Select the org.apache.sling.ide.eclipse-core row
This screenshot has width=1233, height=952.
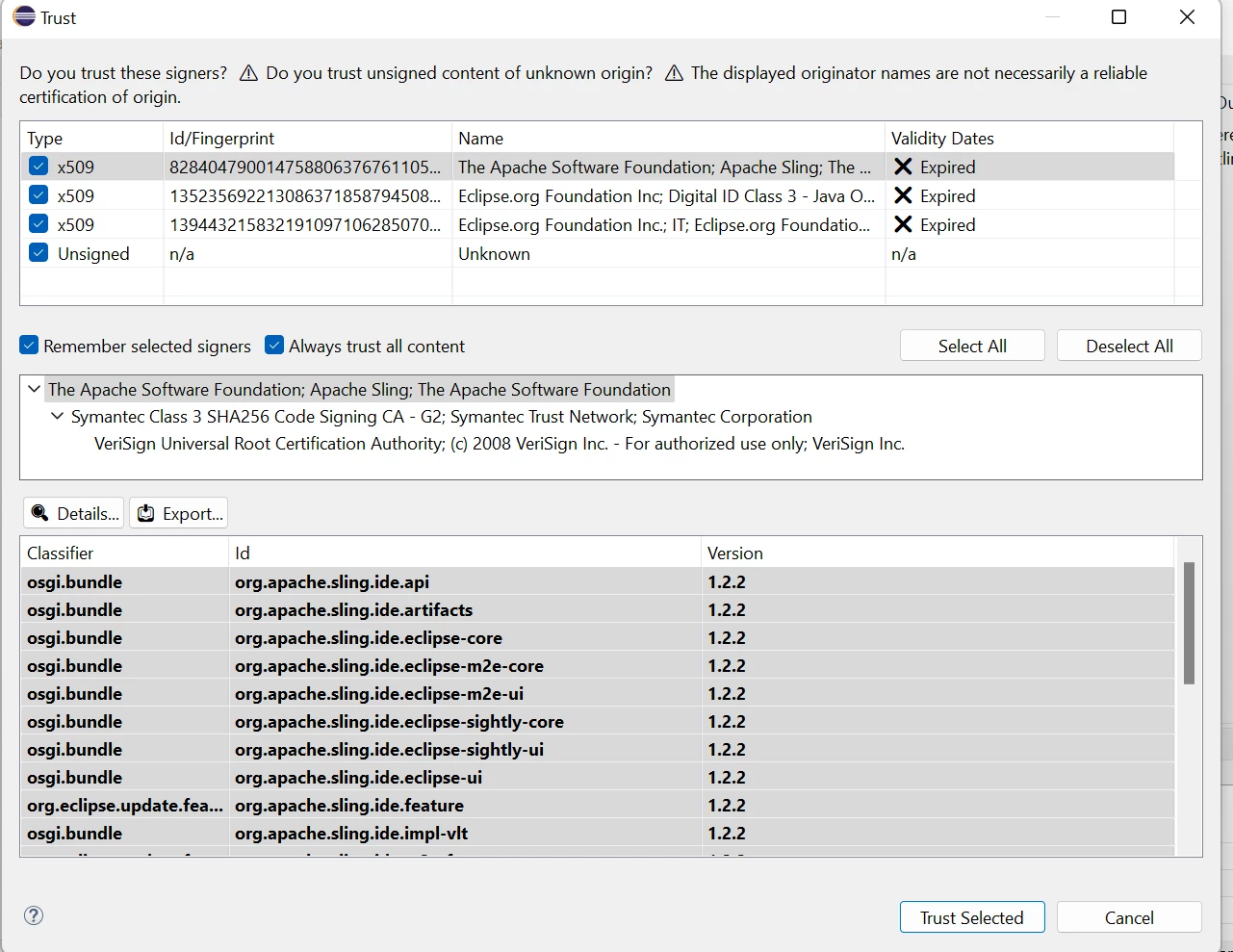(598, 637)
